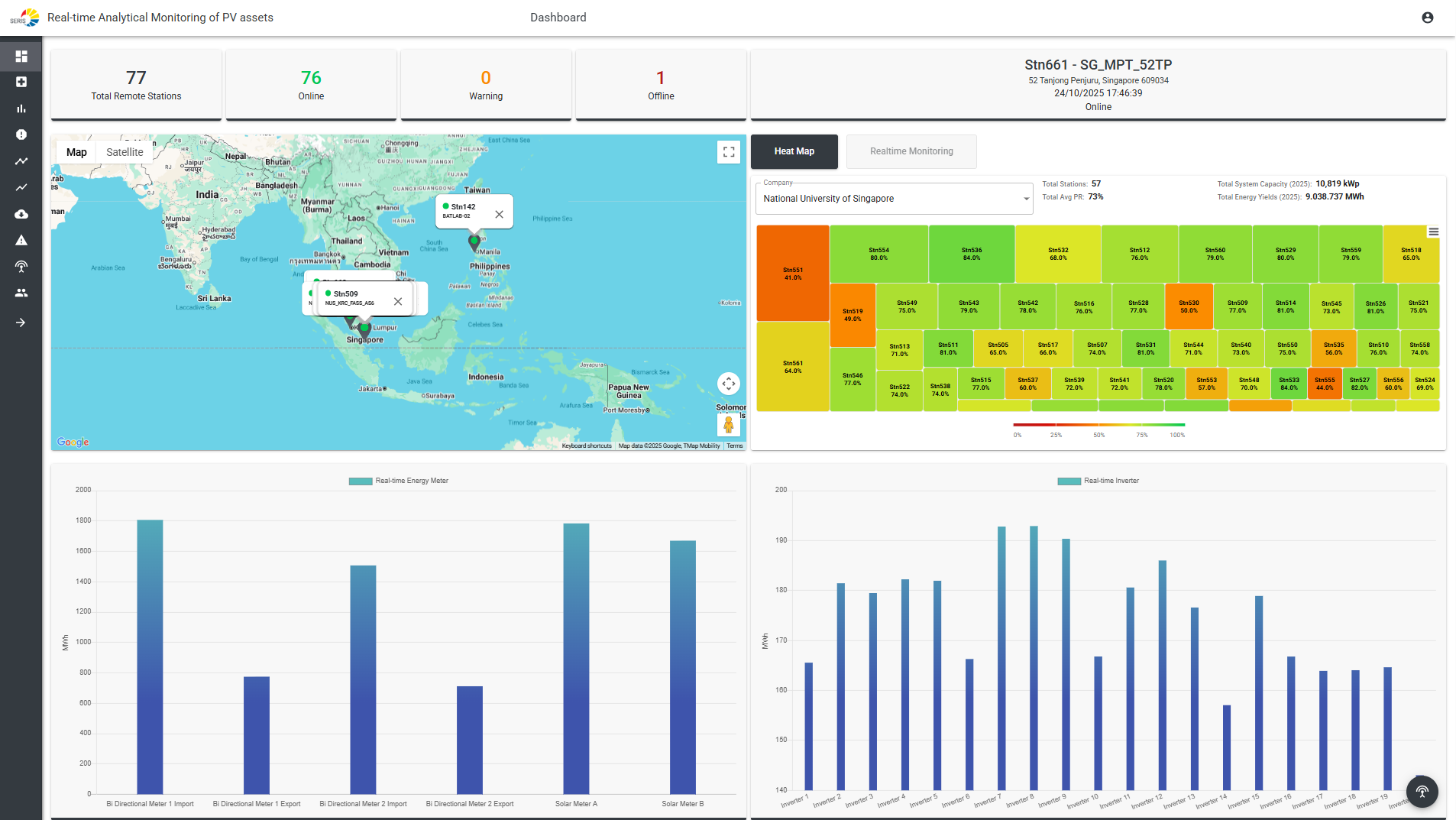Image resolution: width=1456 pixels, height=820 pixels.
Task: Switch map to Satellite view
Action: 125,152
